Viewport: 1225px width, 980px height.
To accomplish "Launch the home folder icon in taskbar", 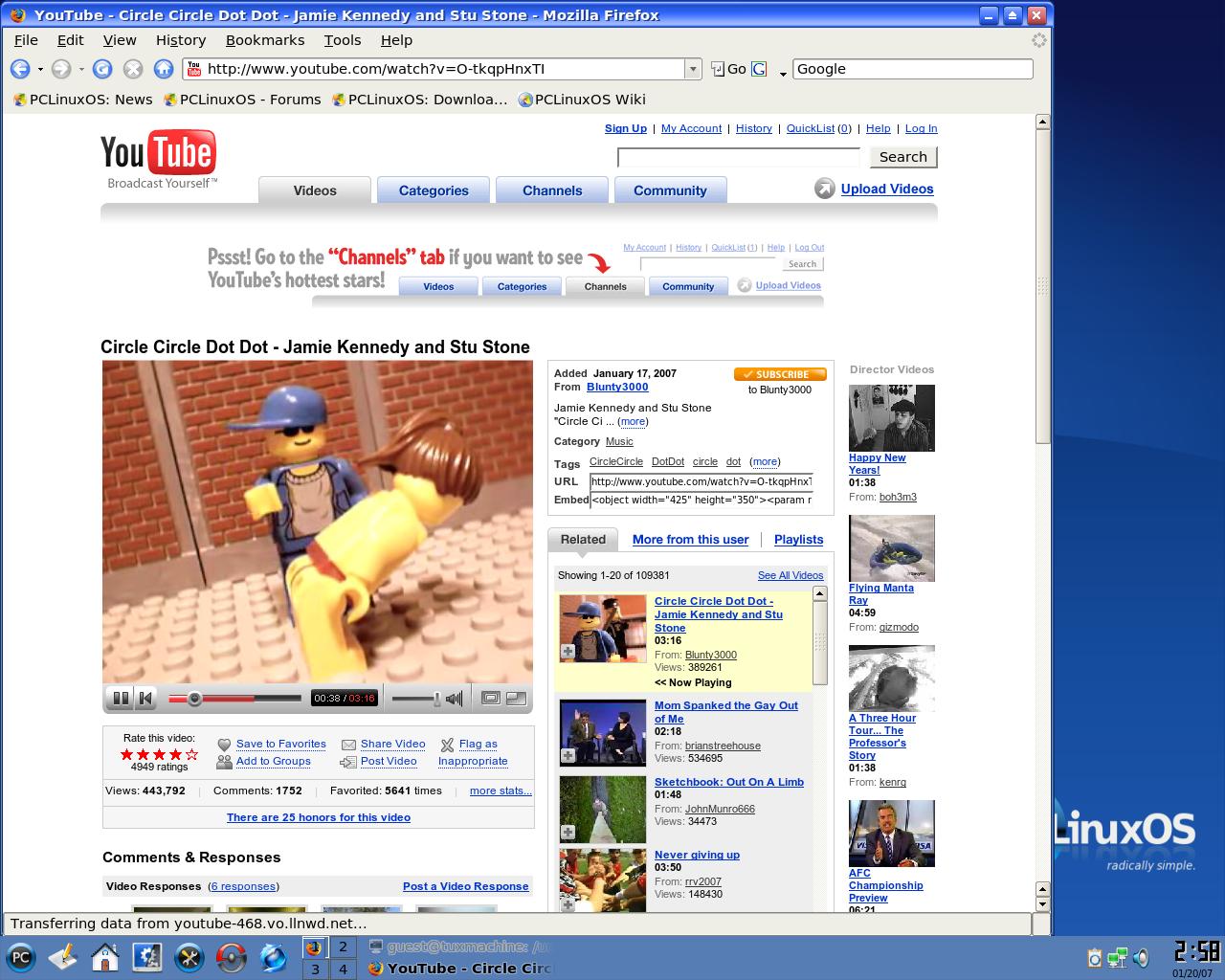I will (x=105, y=957).
